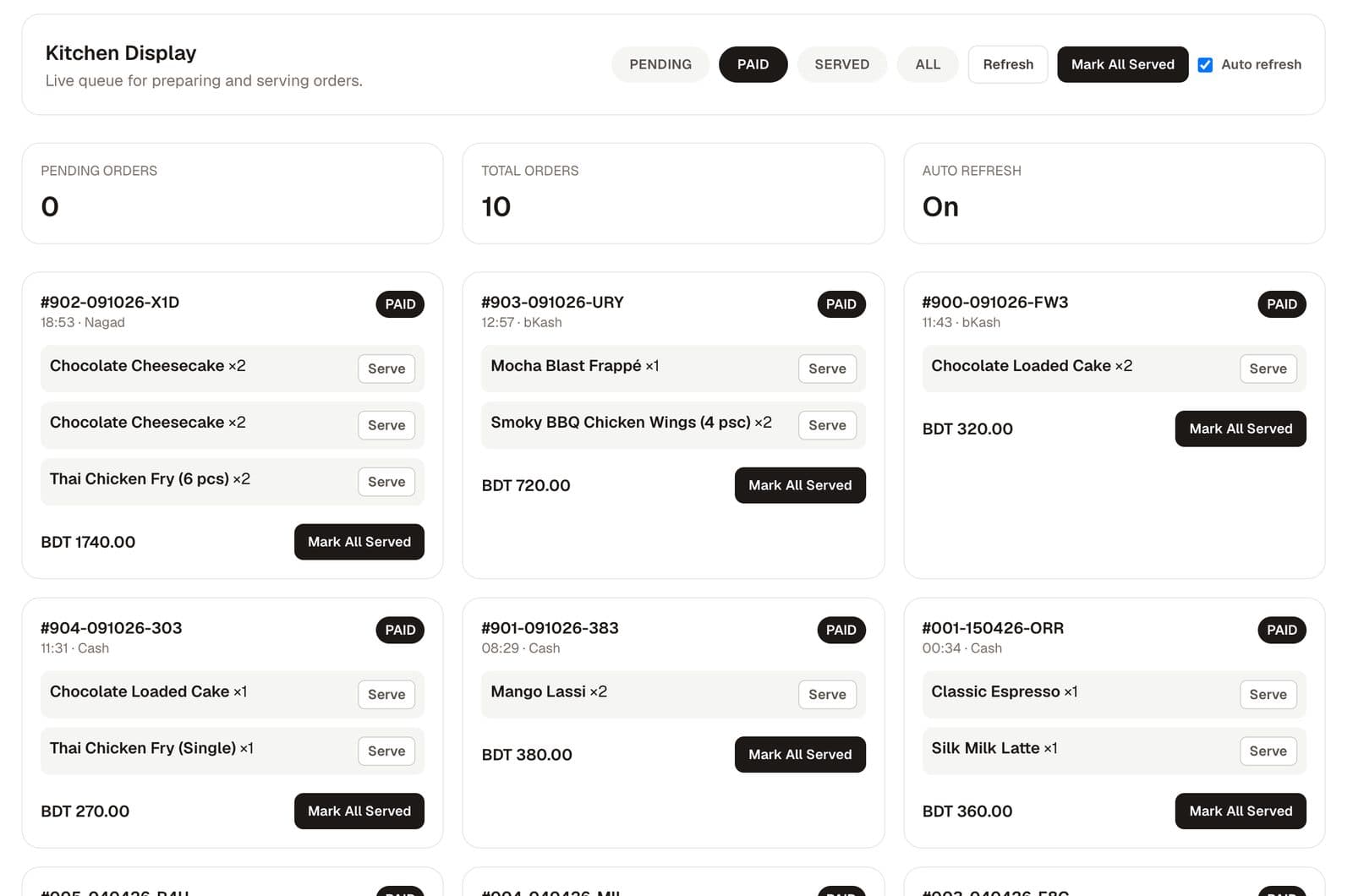Serve the Mango Lassi item
This screenshot has width=1353, height=896.
click(827, 695)
